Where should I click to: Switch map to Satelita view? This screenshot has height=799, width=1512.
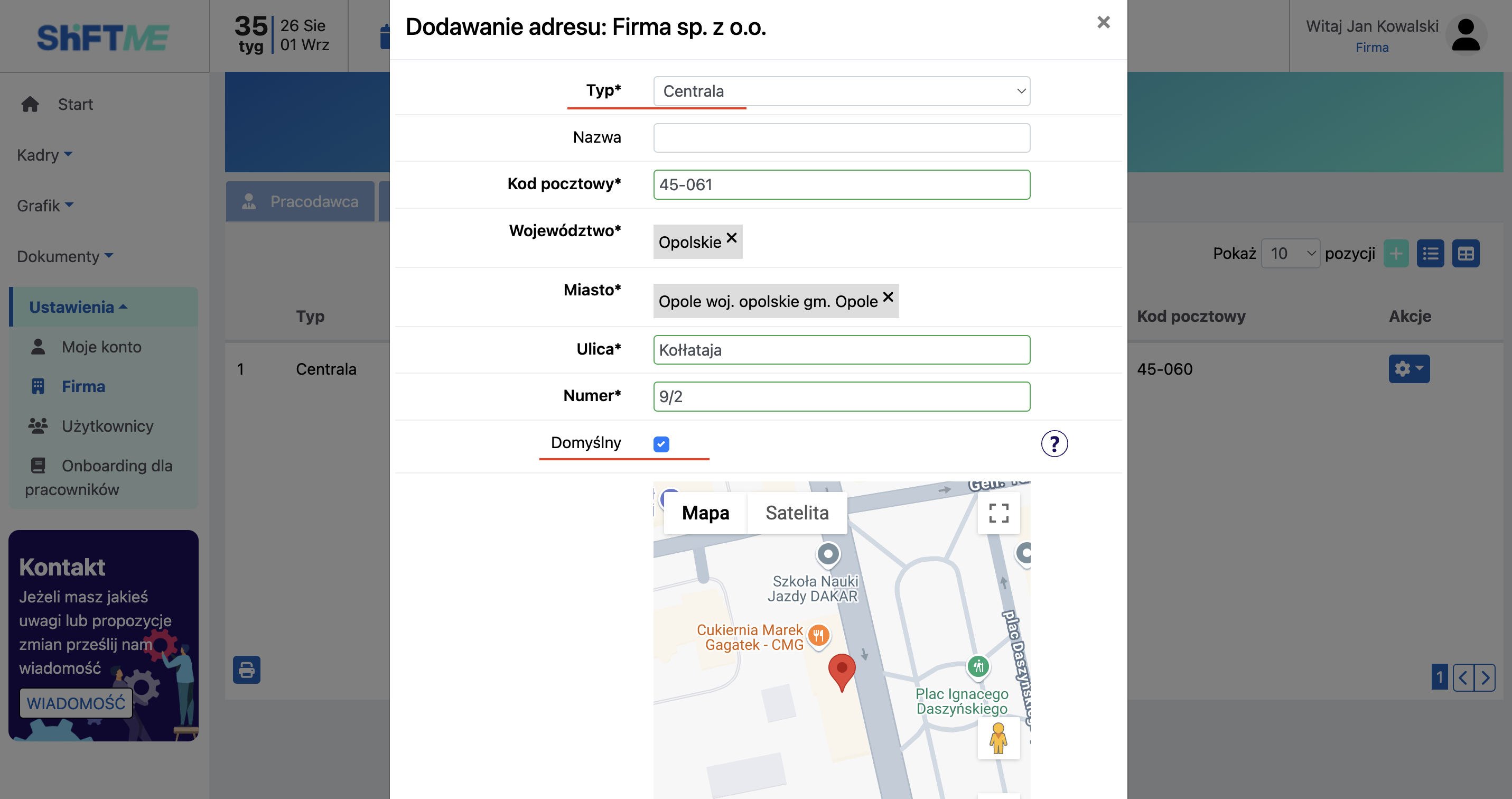pos(797,513)
